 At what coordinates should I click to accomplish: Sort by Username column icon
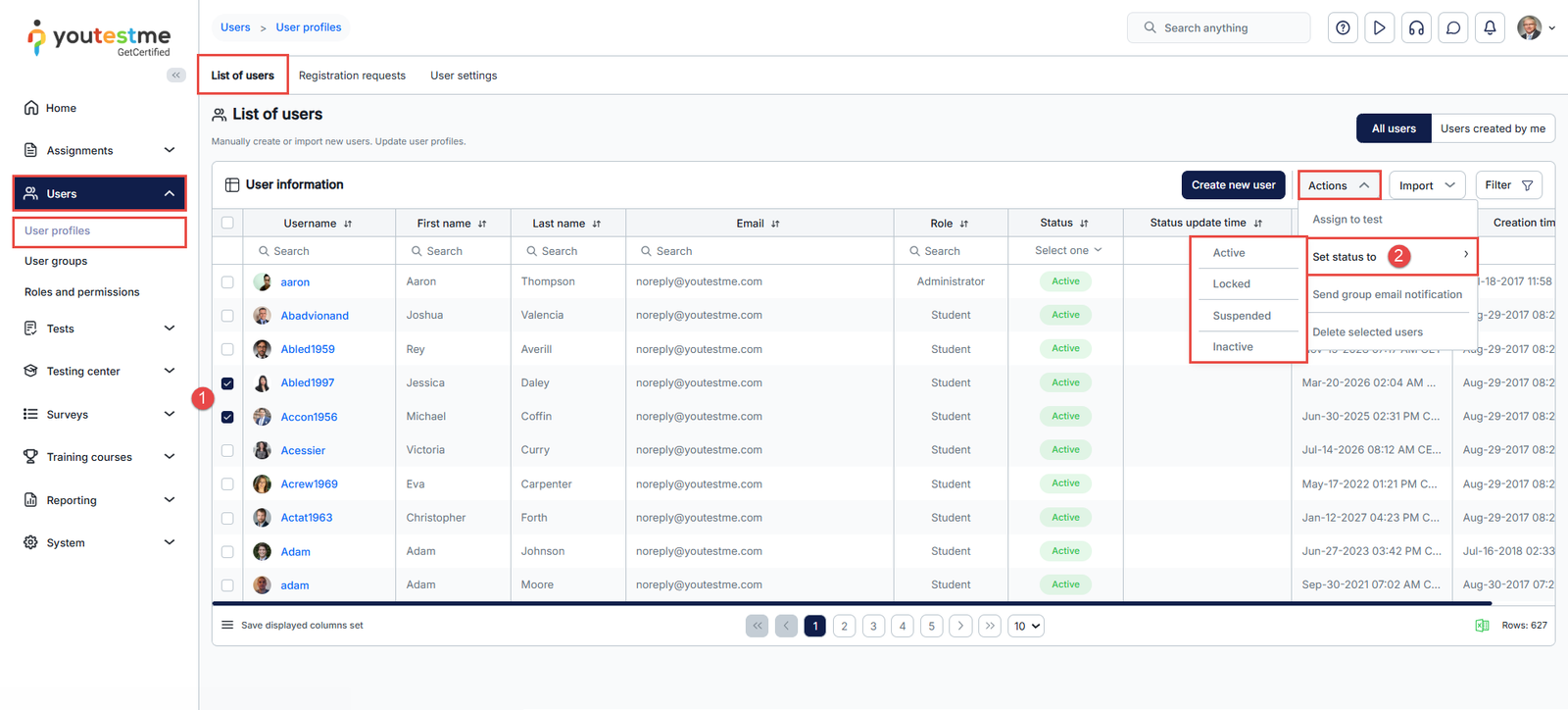348,224
